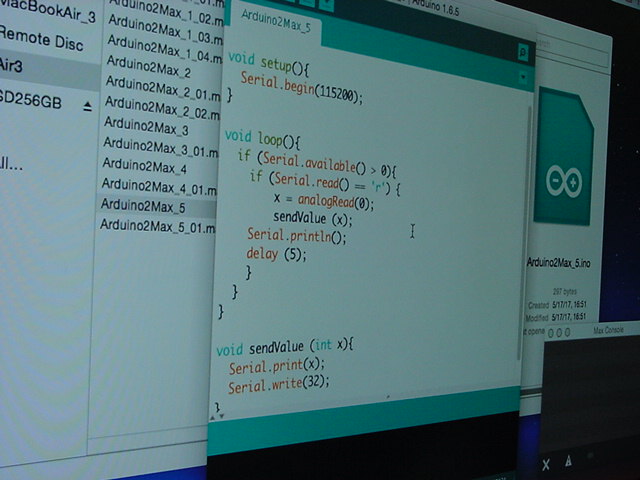Click the Serial.read() == 'r' line
The width and height of the screenshot is (640, 480).
coord(325,183)
